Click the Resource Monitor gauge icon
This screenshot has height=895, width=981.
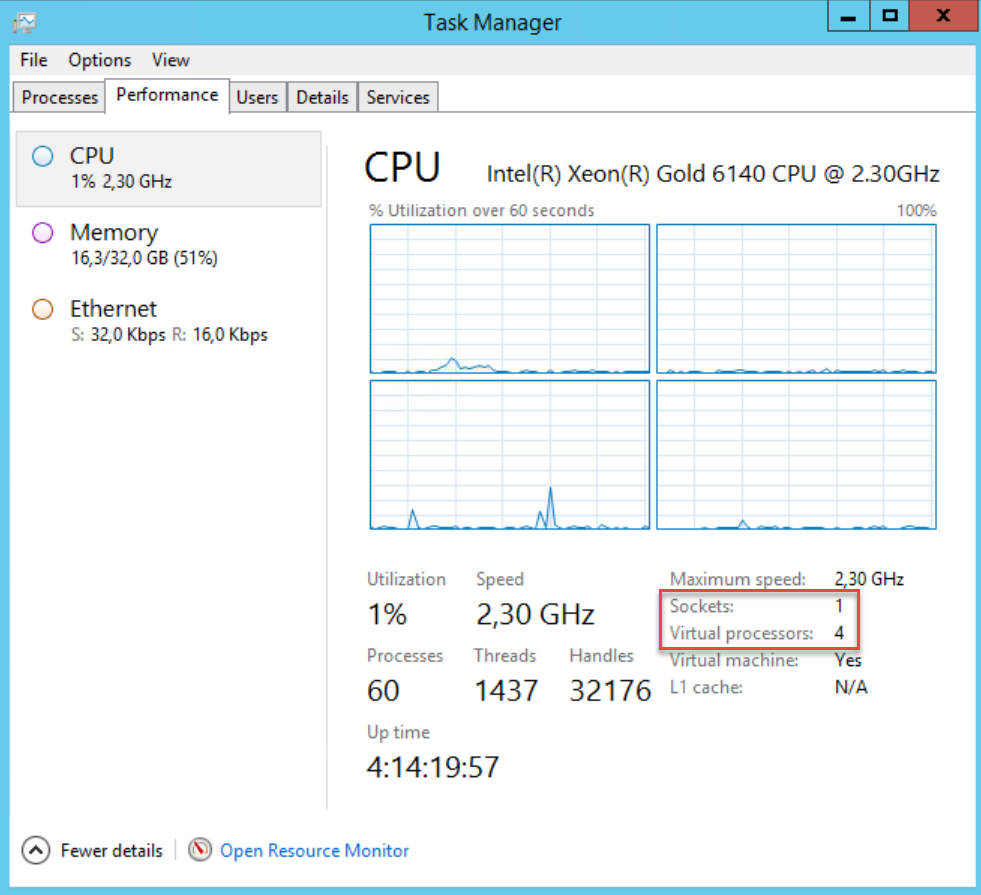[200, 850]
